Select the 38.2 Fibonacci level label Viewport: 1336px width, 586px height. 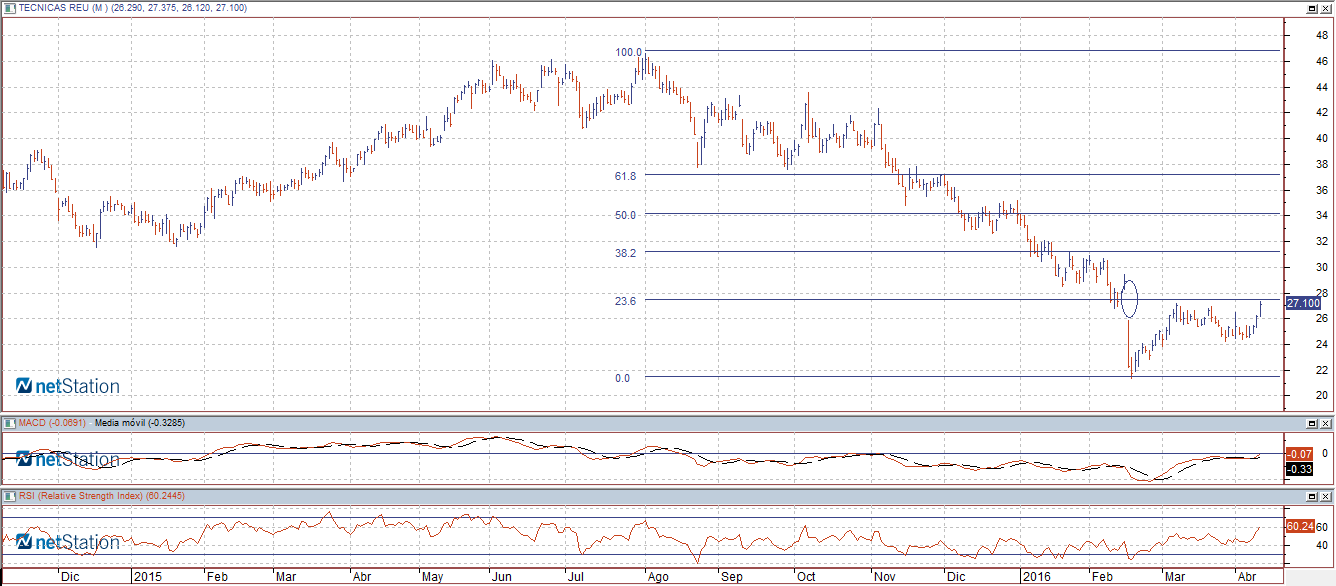pyautogui.click(x=626, y=253)
